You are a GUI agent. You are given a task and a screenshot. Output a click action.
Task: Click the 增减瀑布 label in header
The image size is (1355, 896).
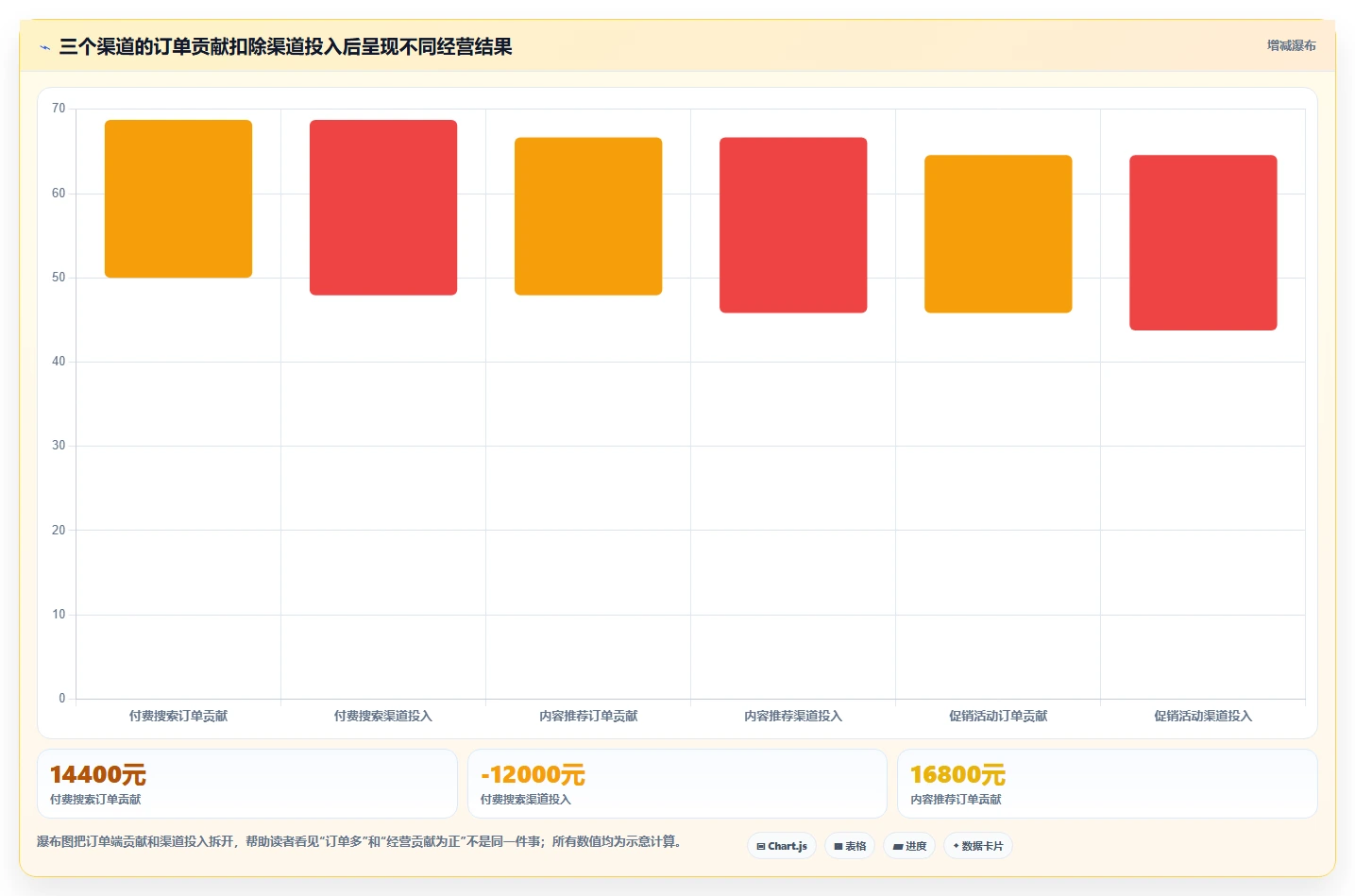click(x=1291, y=45)
